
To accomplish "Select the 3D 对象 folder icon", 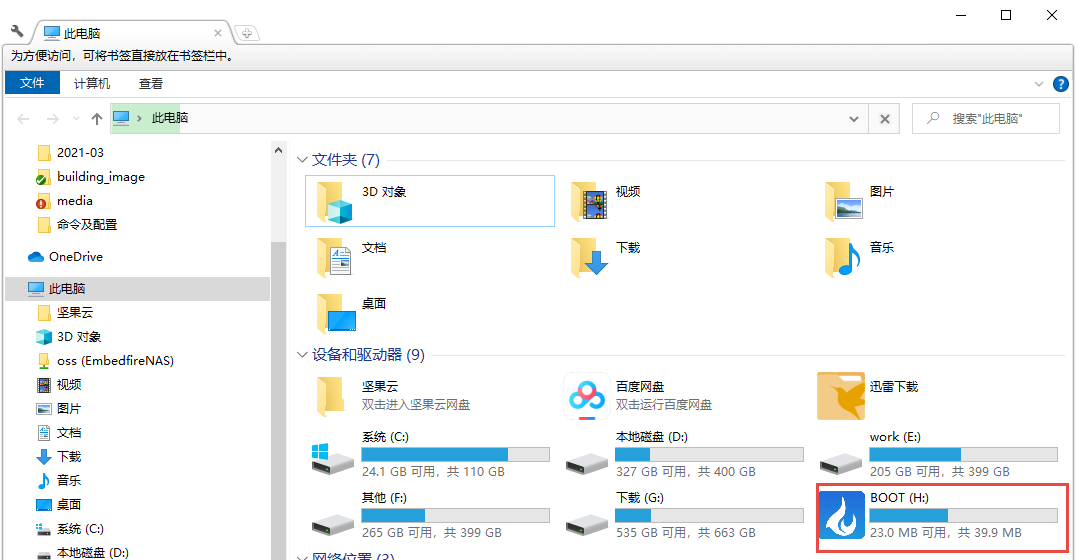I will click(x=334, y=202).
